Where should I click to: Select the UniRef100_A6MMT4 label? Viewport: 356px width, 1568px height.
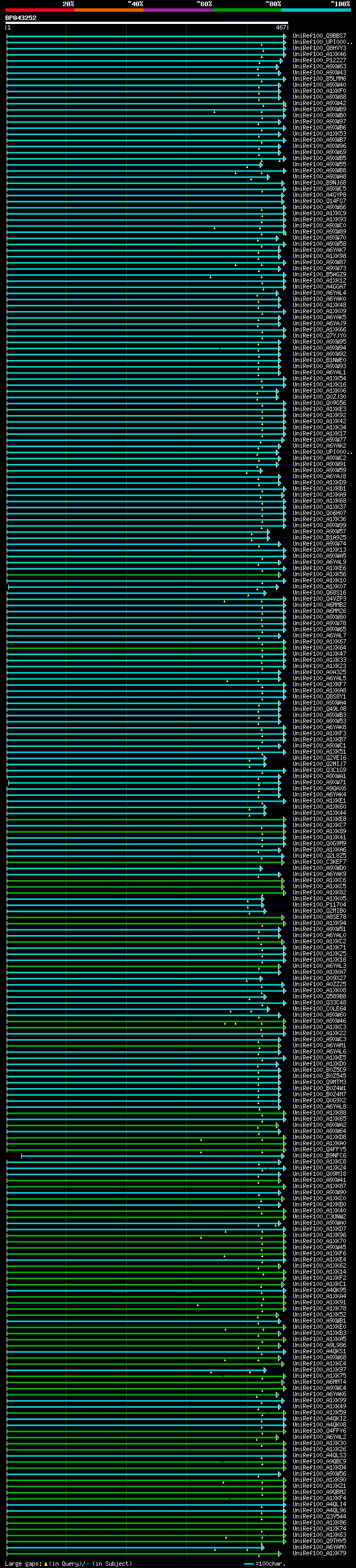[x=319, y=1382]
